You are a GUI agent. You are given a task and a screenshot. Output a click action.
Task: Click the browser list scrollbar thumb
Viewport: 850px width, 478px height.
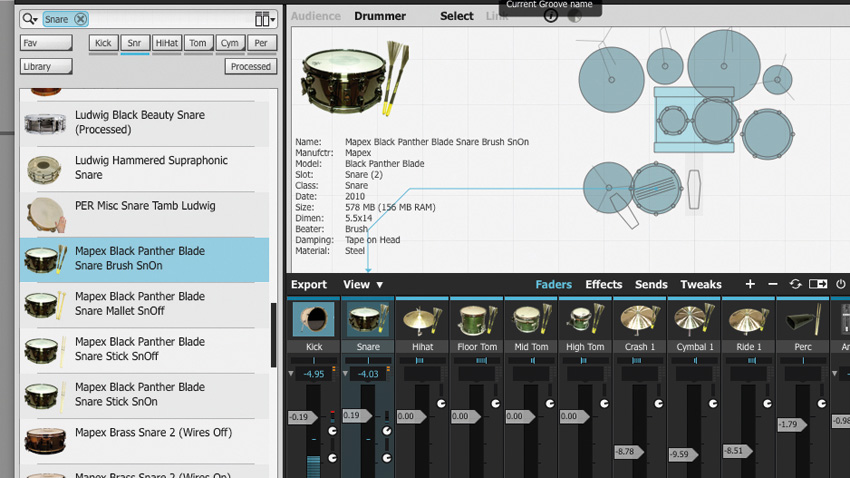tap(274, 334)
